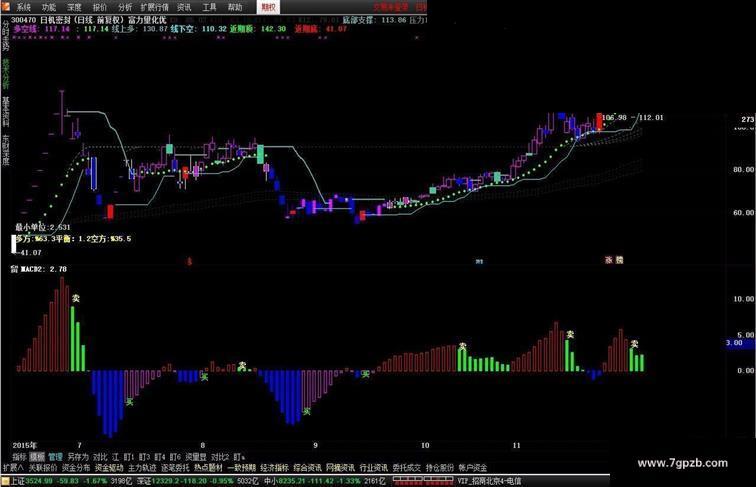
Task: Switch to 东财深度 sidebar tab
Action: [x=6, y=149]
